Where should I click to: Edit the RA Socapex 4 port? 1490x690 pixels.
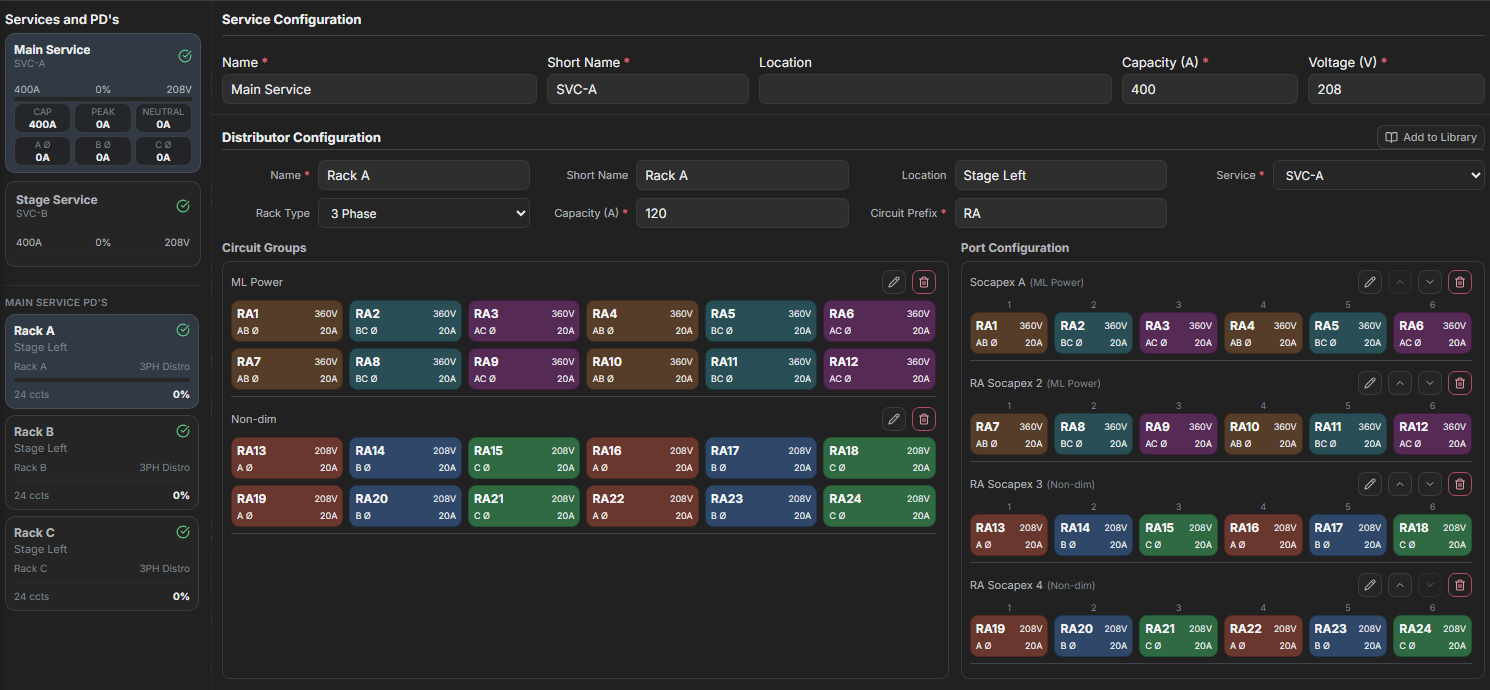[1370, 585]
